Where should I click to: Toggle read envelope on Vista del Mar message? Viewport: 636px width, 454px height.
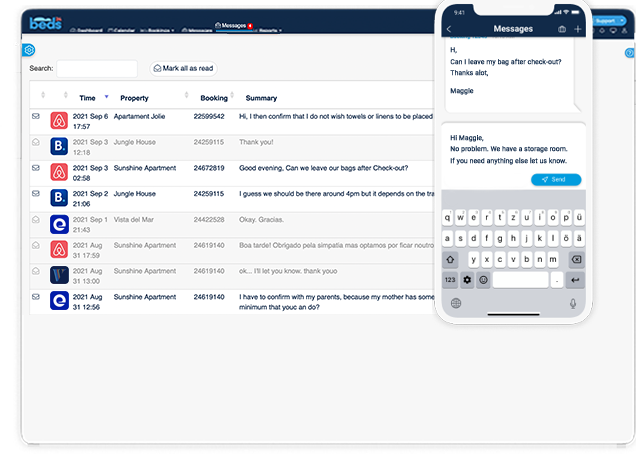(36, 219)
